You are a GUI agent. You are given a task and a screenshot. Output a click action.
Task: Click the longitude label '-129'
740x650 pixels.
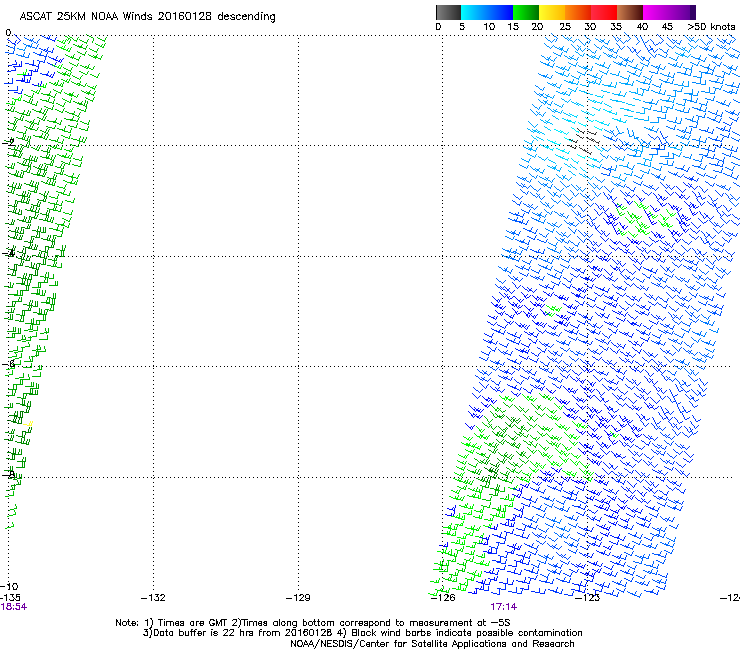pyautogui.click(x=298, y=598)
